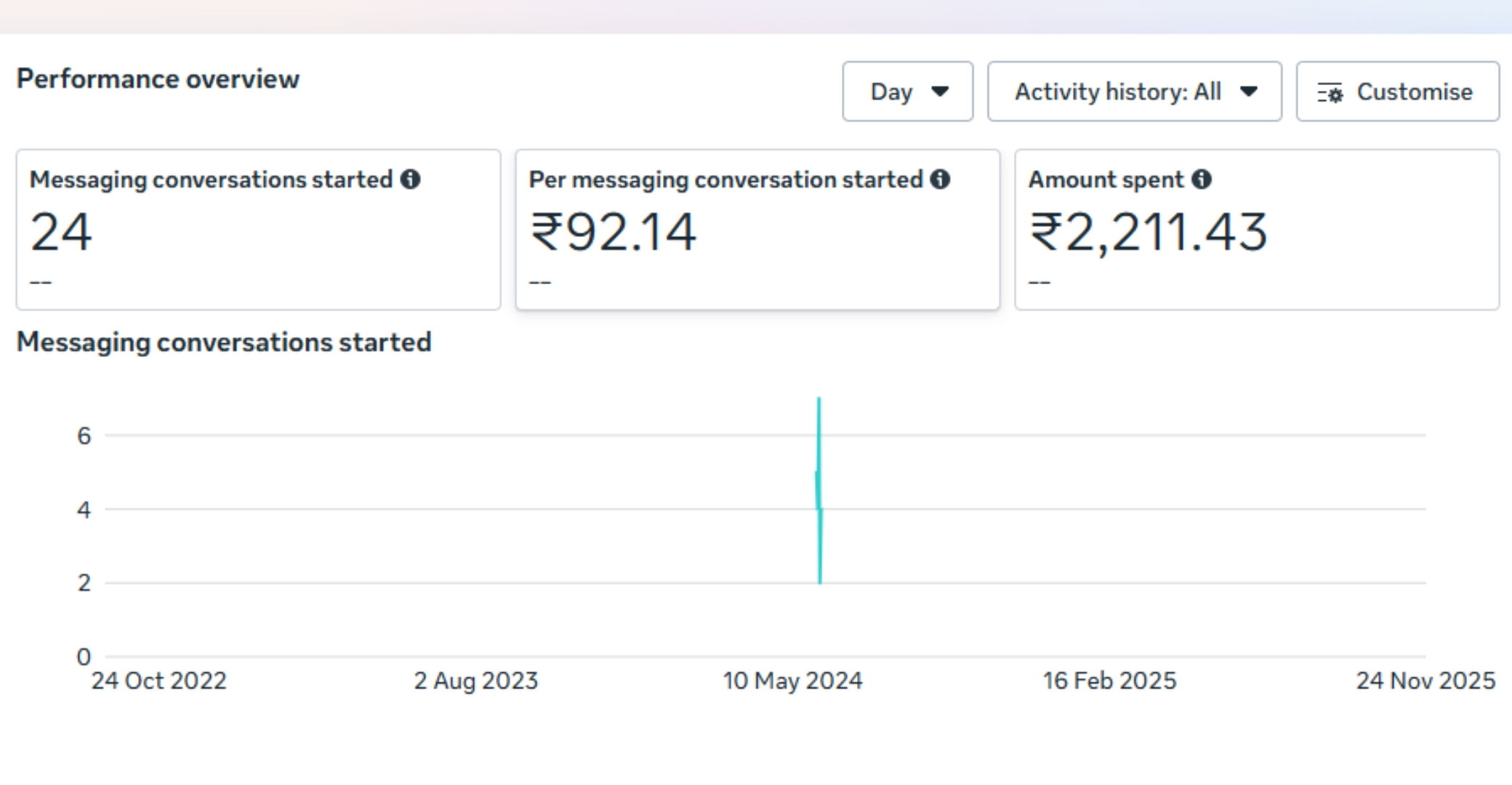Click the ₹92.14 cost value
This screenshot has height=785, width=1512.
[614, 233]
